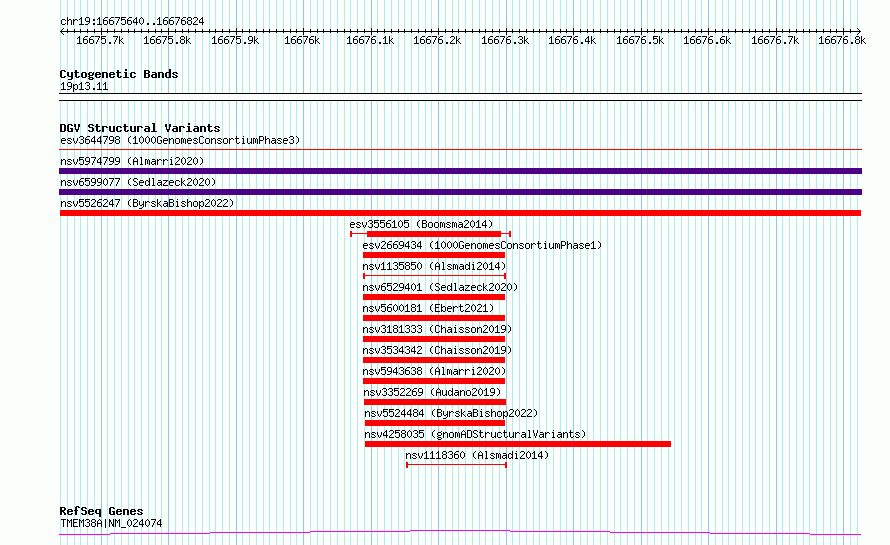Screen dimensions: 890x545
Task: Click the chr19:16675640..16676824 region label
Action: pos(132,22)
